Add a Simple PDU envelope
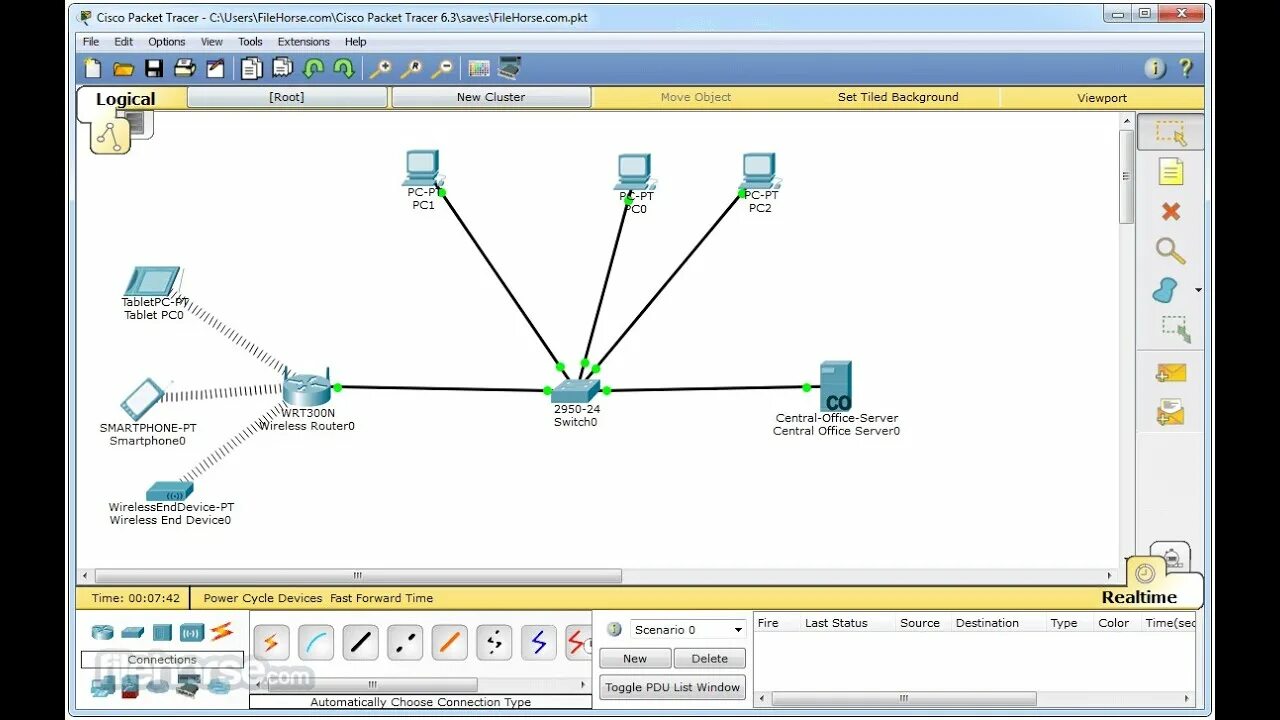 click(x=1170, y=373)
